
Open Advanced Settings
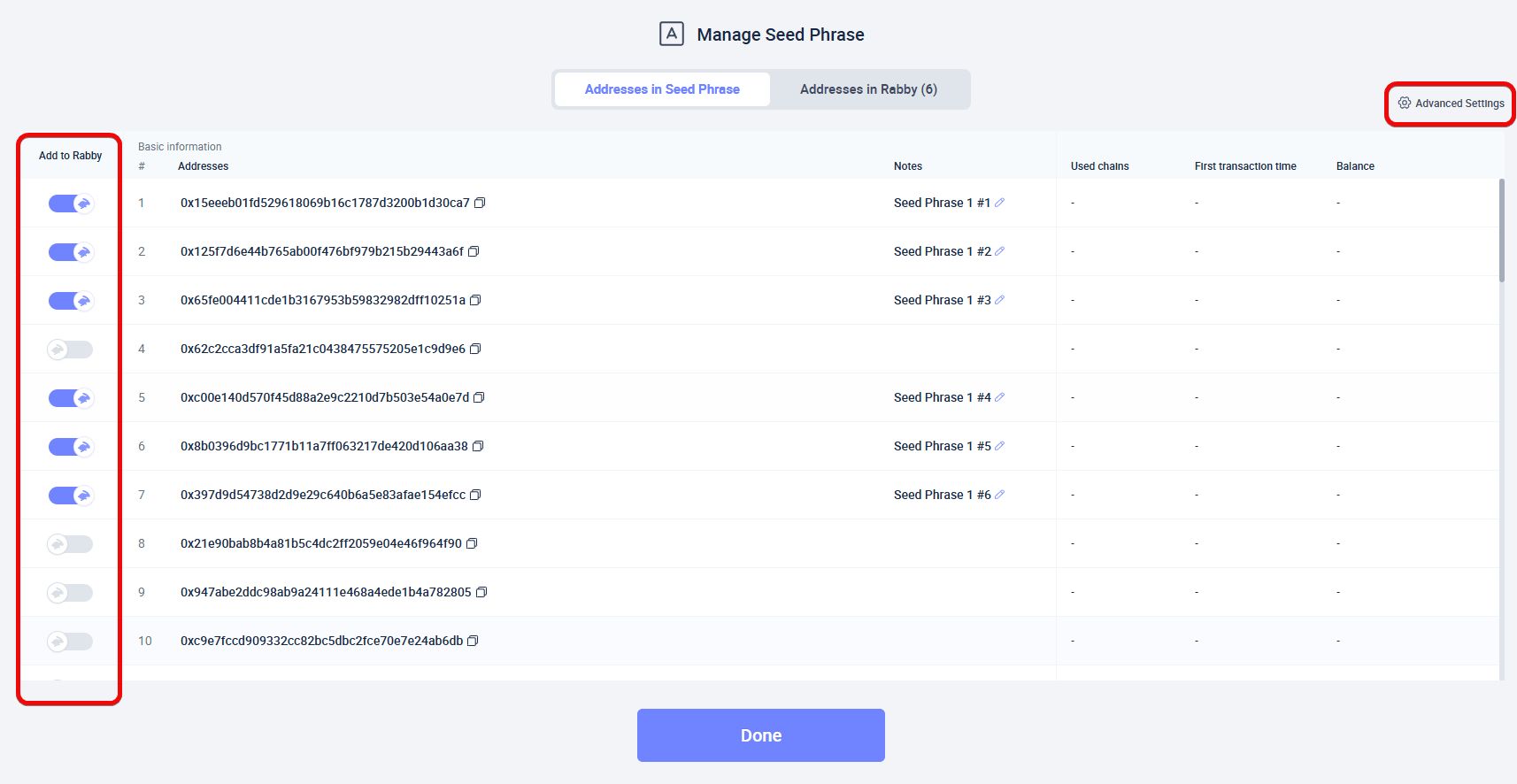coord(1451,104)
